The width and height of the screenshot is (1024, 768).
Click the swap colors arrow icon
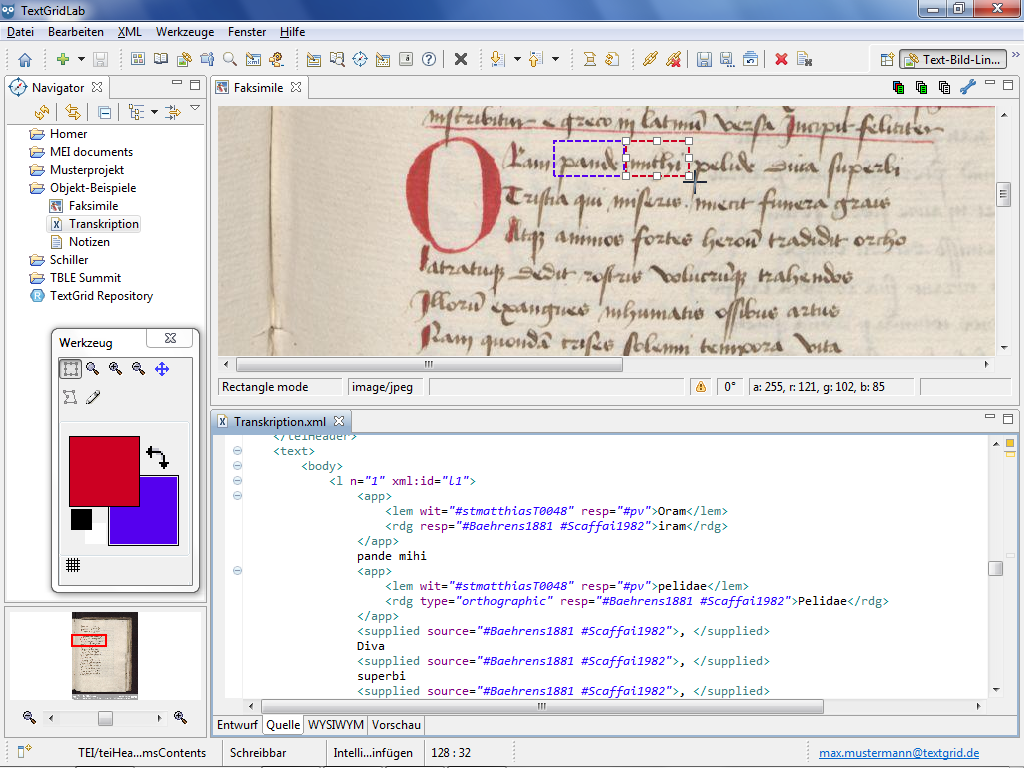pos(157,457)
